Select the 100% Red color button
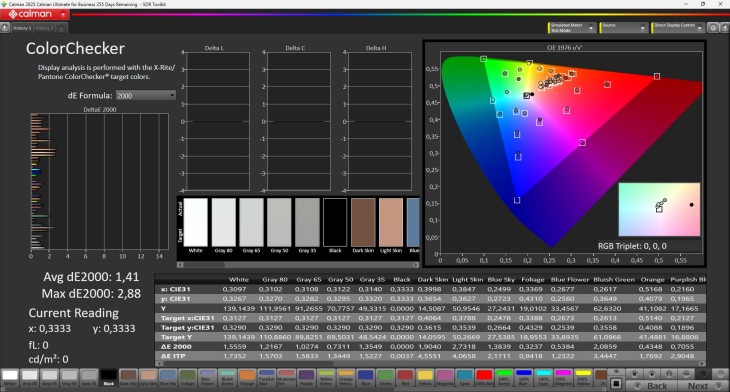Image resolution: width=730 pixels, height=392 pixels. (x=484, y=378)
